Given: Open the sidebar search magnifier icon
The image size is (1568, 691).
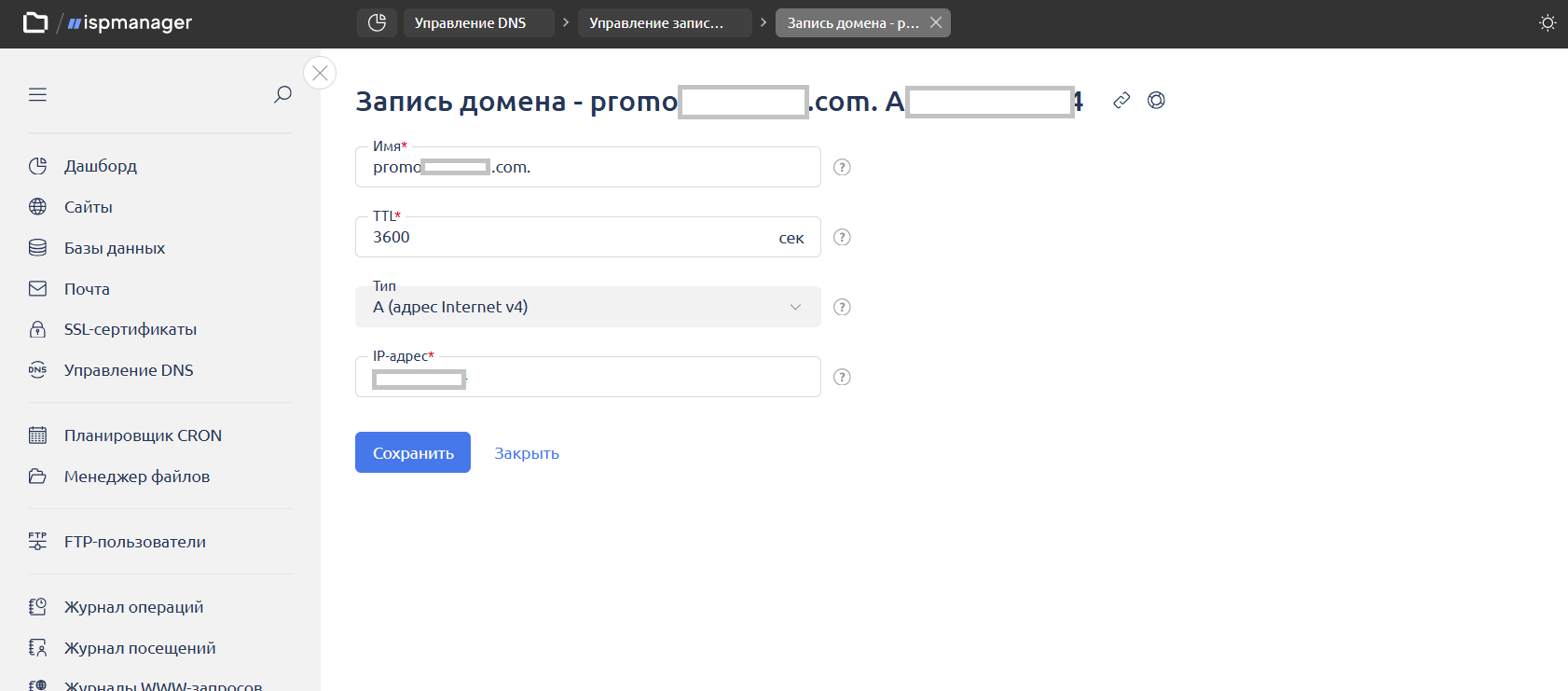Looking at the screenshot, I should (x=282, y=94).
